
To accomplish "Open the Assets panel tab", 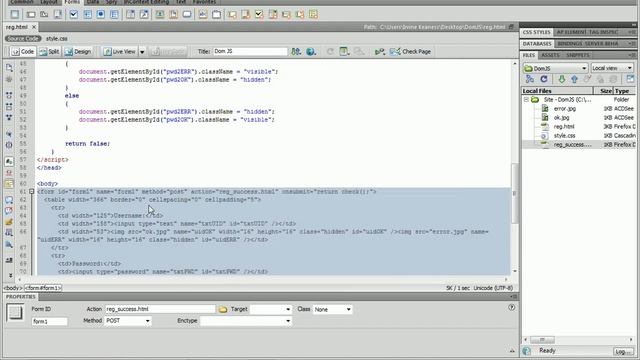I will pyautogui.click(x=550, y=55).
